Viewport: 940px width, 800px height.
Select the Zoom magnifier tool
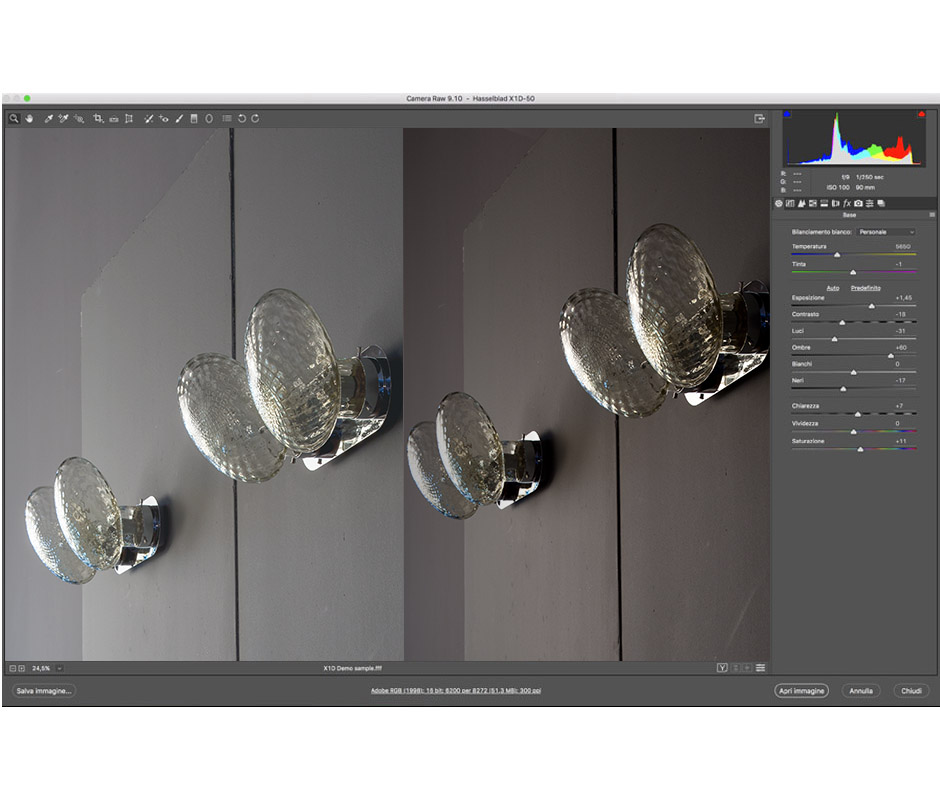tap(15, 118)
